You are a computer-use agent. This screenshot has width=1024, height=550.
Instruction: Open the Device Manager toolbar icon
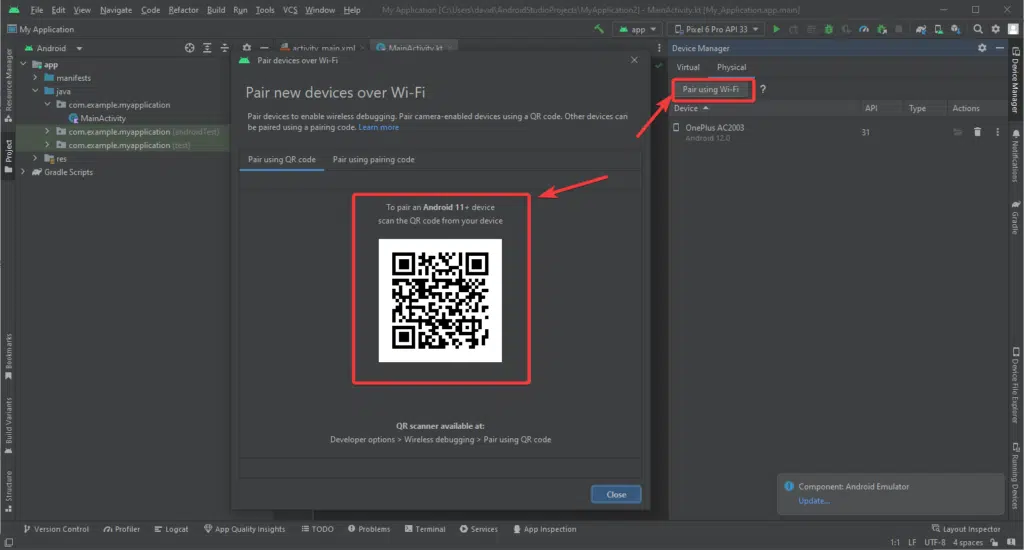pyautogui.click(x=938, y=29)
